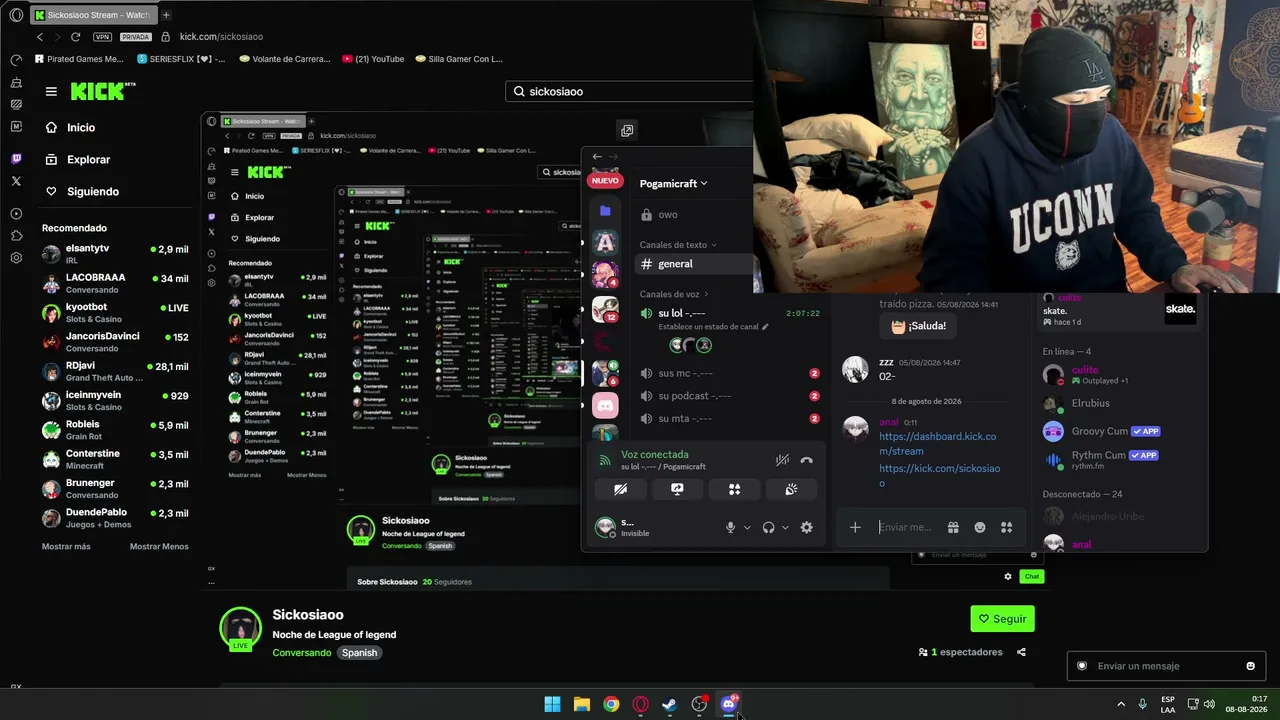Image resolution: width=1280 pixels, height=720 pixels.
Task: Toggle Discord screen share
Action: [x=677, y=489]
